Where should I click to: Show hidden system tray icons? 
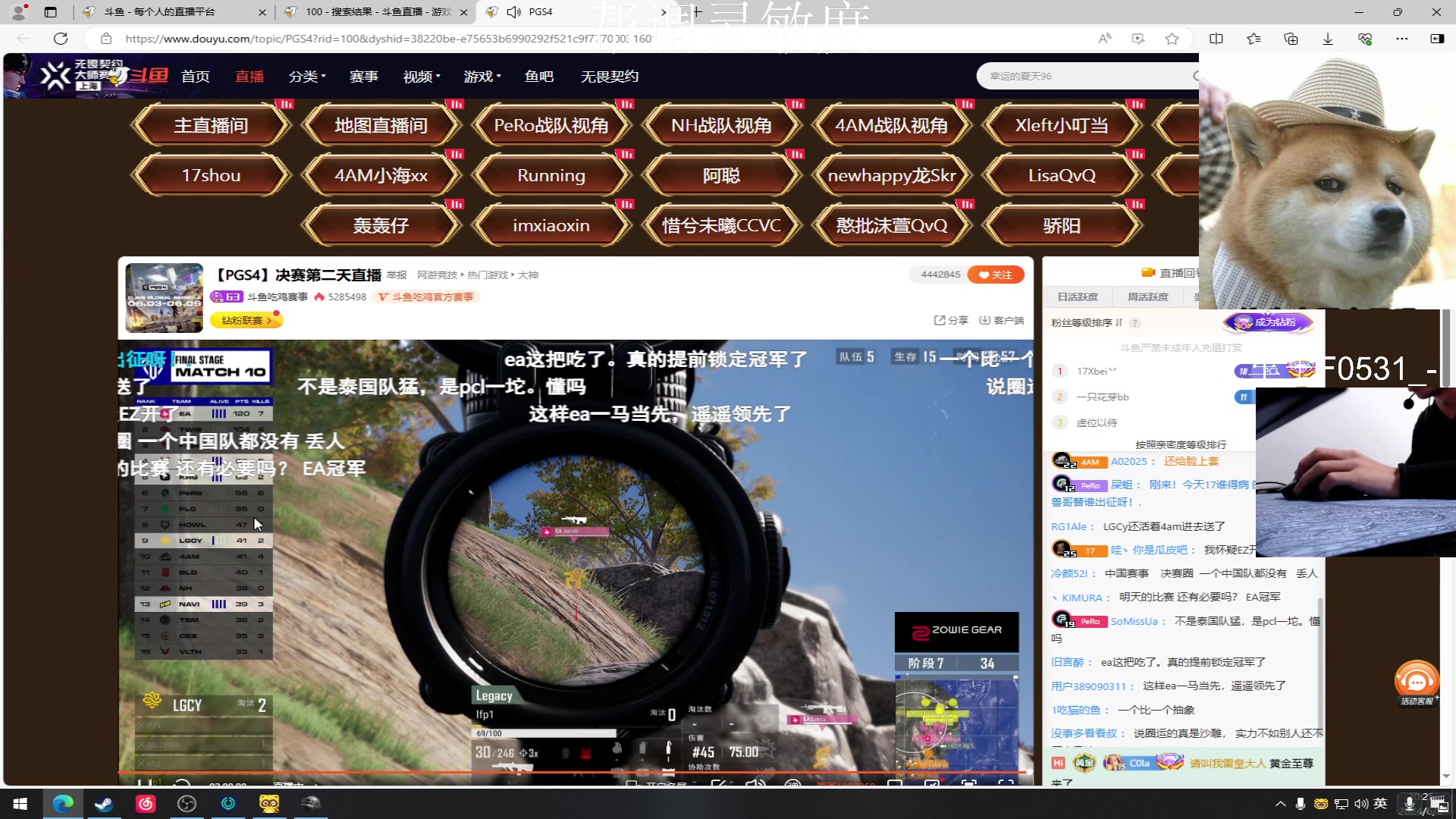click(x=1280, y=804)
